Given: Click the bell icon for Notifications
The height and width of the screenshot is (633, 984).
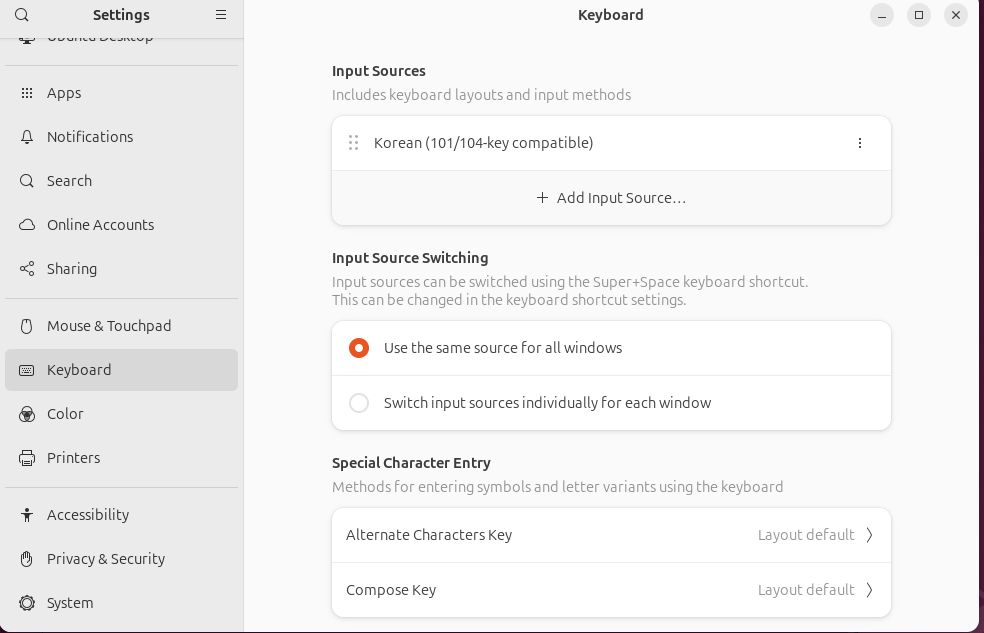Looking at the screenshot, I should pyautogui.click(x=26, y=137).
